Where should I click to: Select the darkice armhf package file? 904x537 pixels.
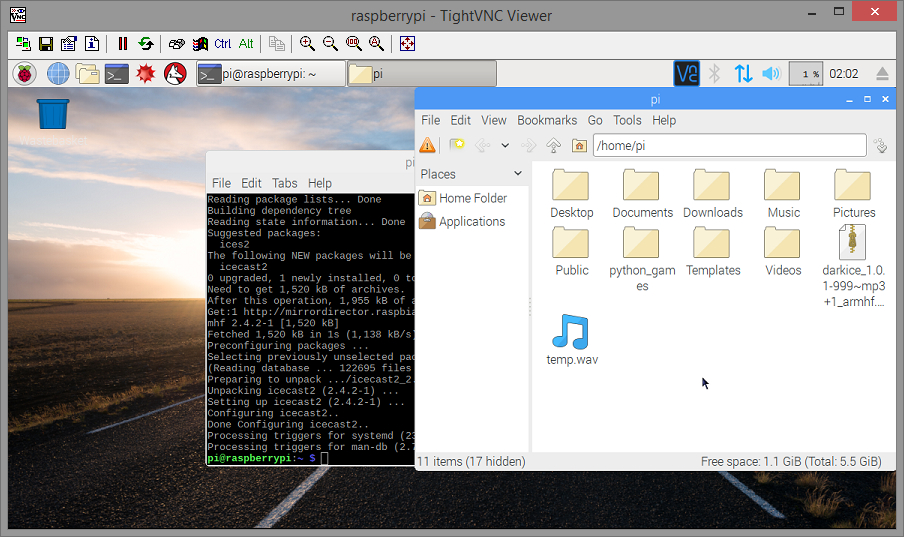pyautogui.click(x=853, y=266)
